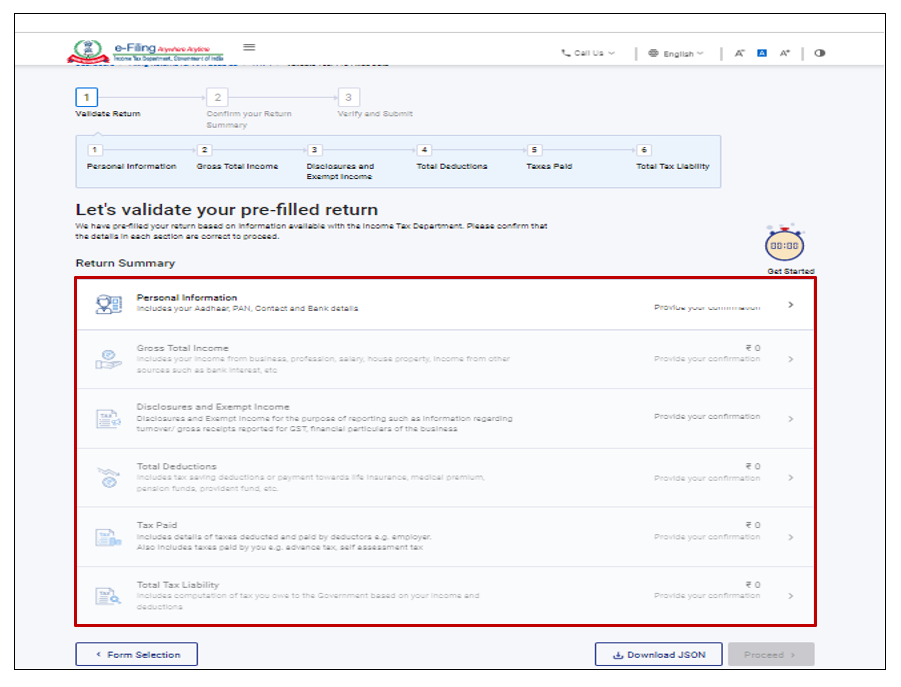Click the Gross Total Income hand icon
This screenshot has width=901, height=687.
108,360
